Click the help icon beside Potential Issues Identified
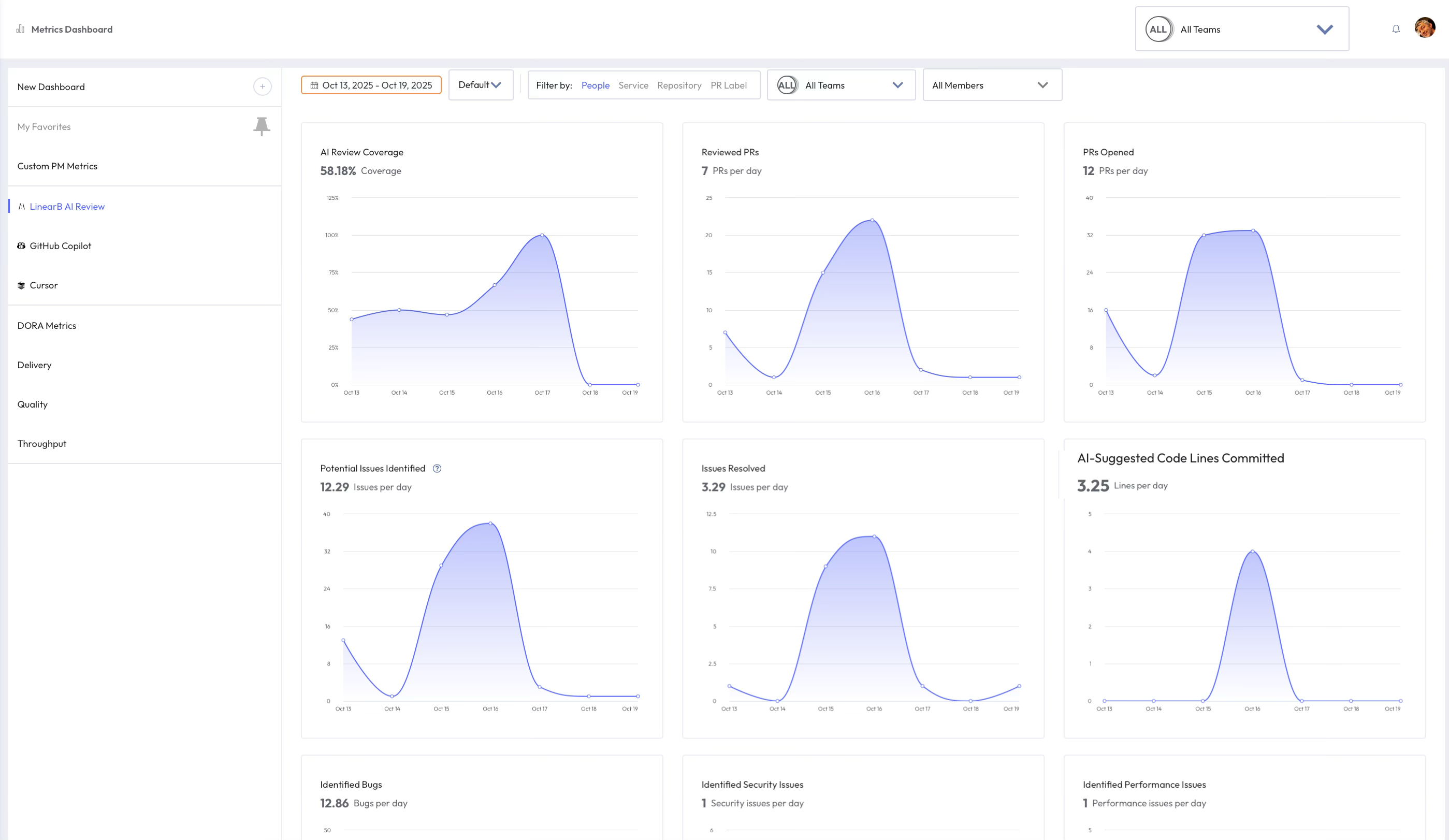This screenshot has width=1449, height=840. point(437,469)
